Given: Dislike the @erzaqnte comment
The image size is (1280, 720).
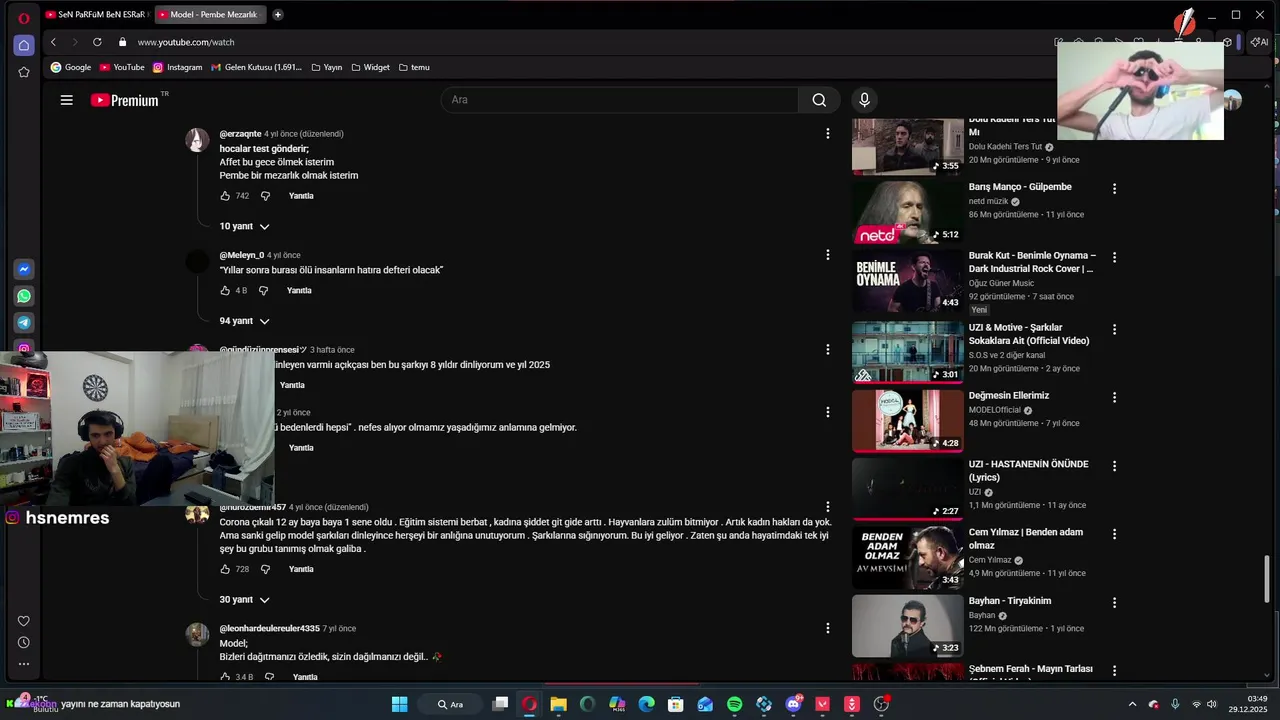Looking at the screenshot, I should pyautogui.click(x=265, y=196).
